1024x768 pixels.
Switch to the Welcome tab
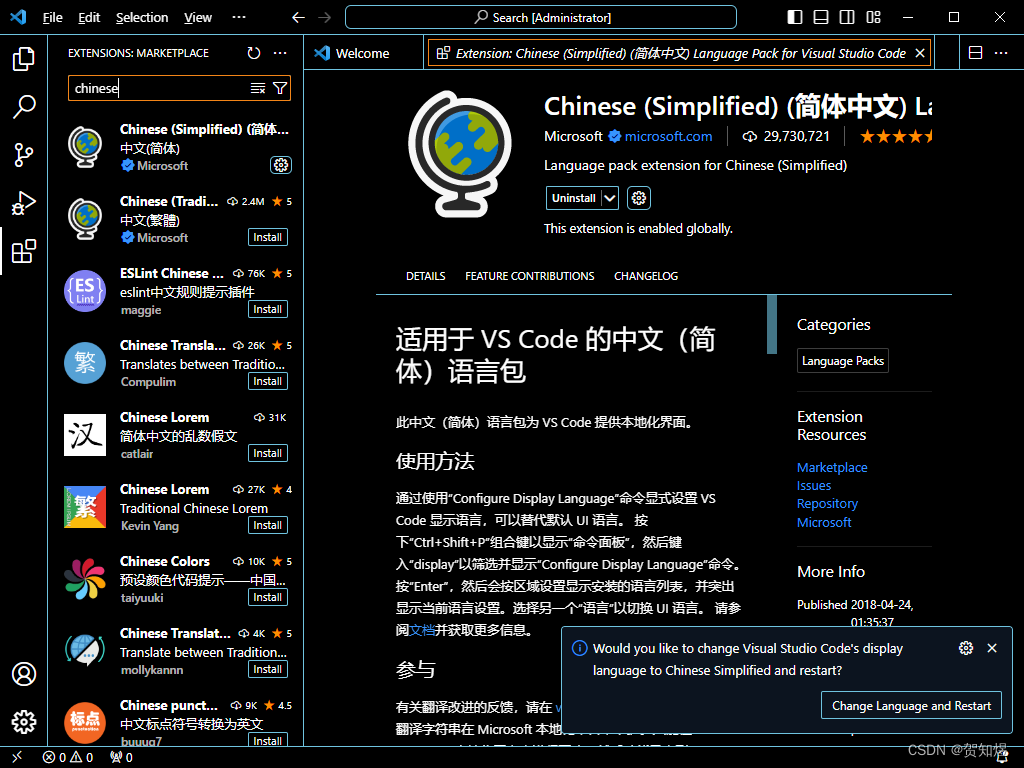point(362,54)
